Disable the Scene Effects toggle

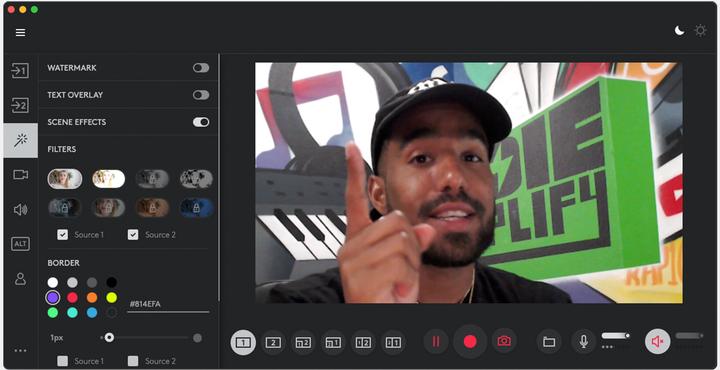pyautogui.click(x=201, y=122)
